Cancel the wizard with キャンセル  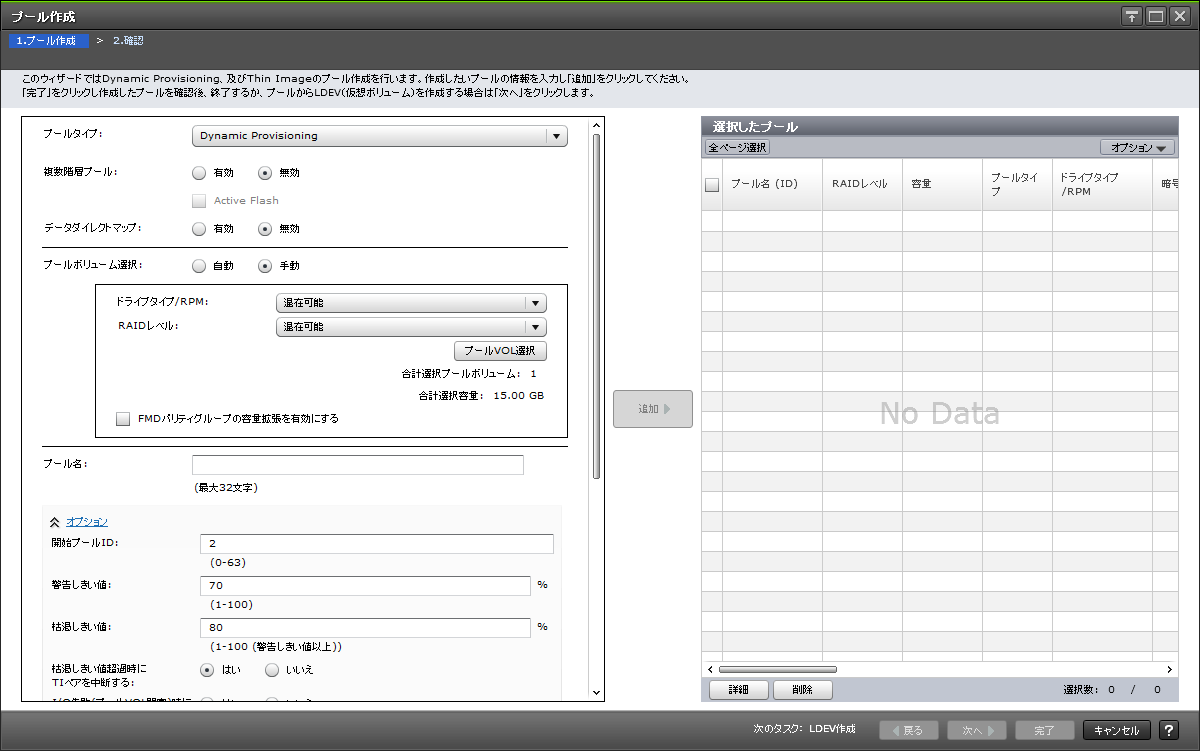tap(1114, 730)
